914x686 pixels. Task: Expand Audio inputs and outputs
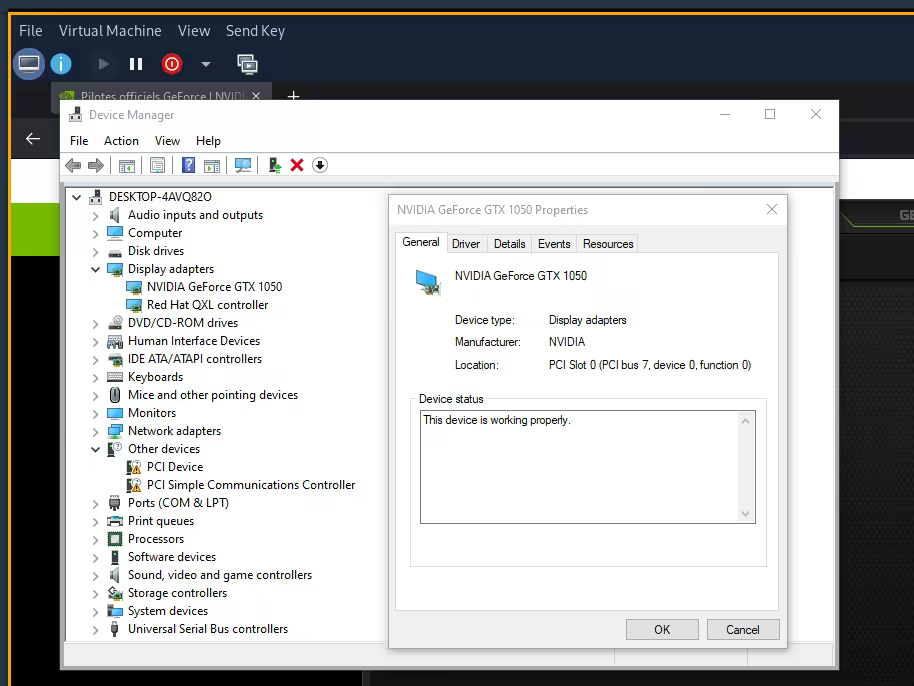[96, 216]
